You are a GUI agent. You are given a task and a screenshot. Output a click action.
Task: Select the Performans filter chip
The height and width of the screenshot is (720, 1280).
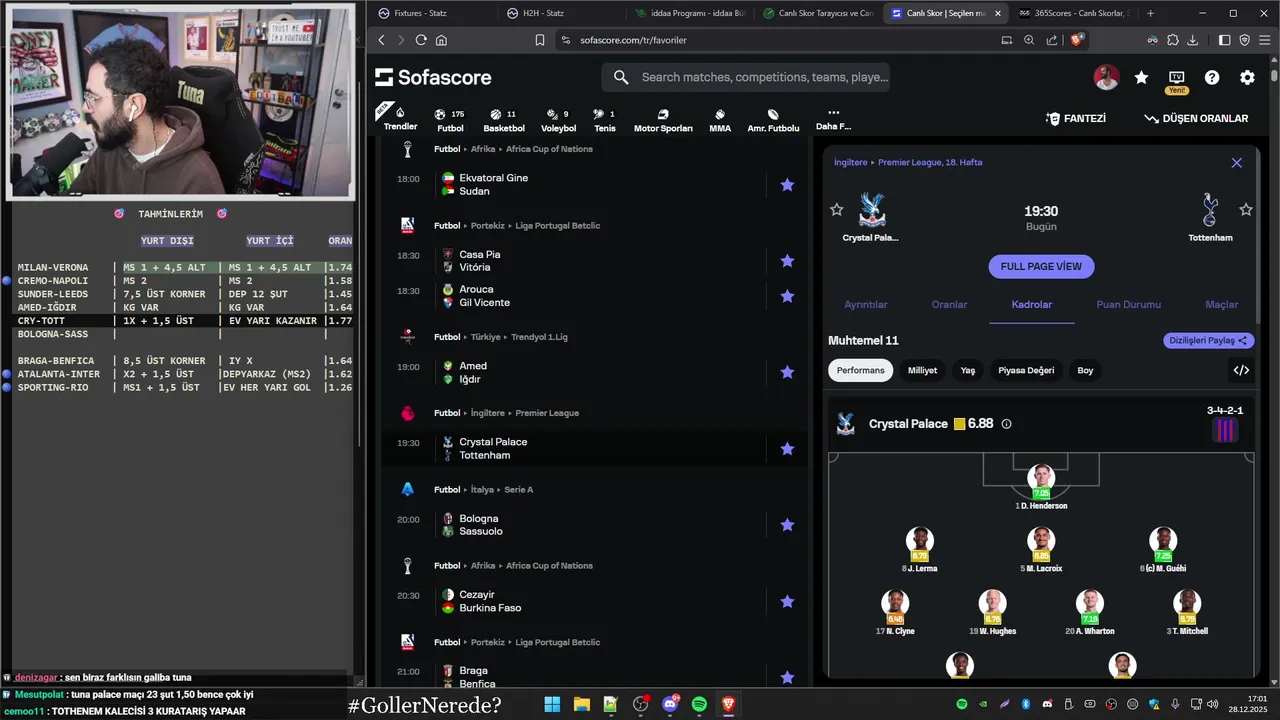pyautogui.click(x=860, y=370)
